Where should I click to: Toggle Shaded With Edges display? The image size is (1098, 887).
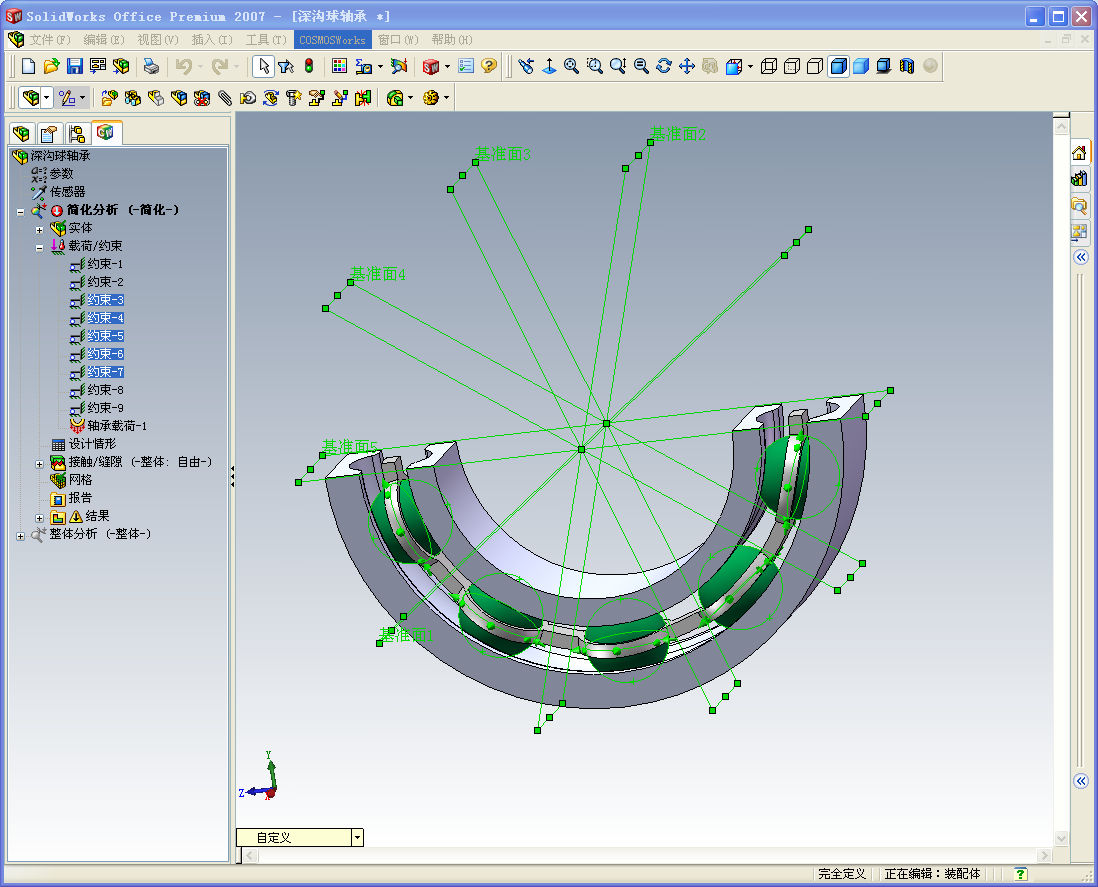click(838, 67)
